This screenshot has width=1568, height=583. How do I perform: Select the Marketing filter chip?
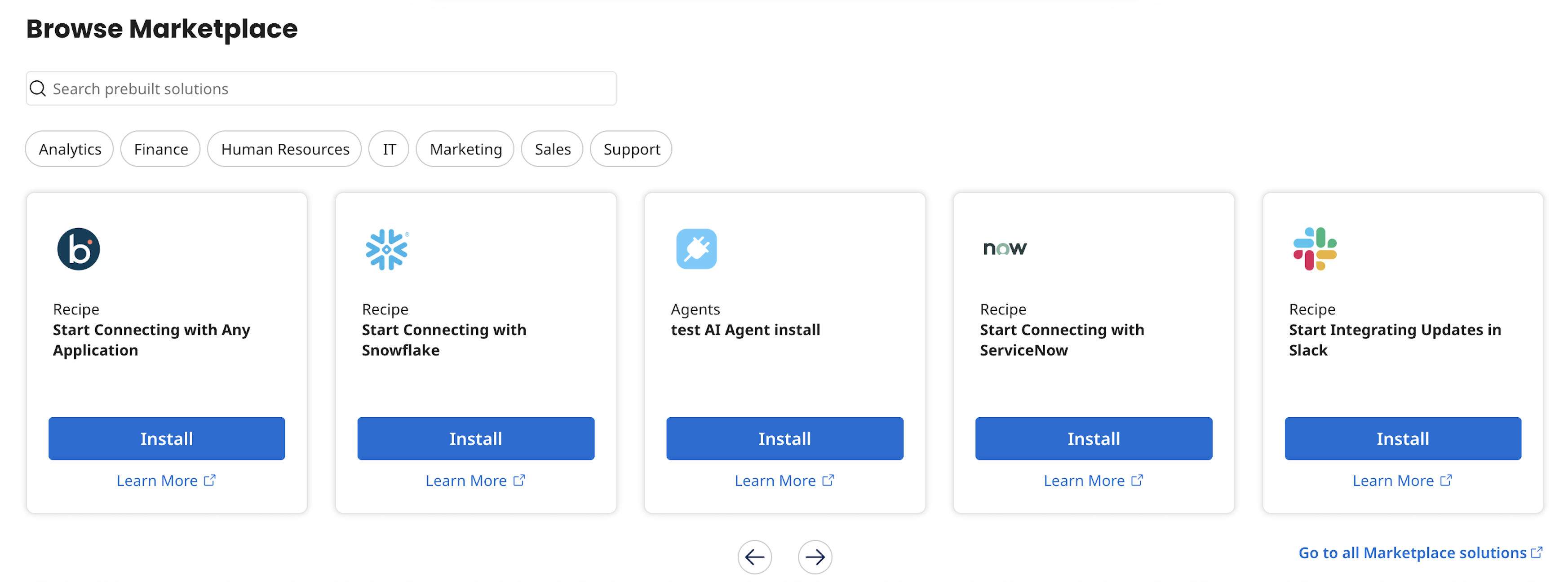465,149
